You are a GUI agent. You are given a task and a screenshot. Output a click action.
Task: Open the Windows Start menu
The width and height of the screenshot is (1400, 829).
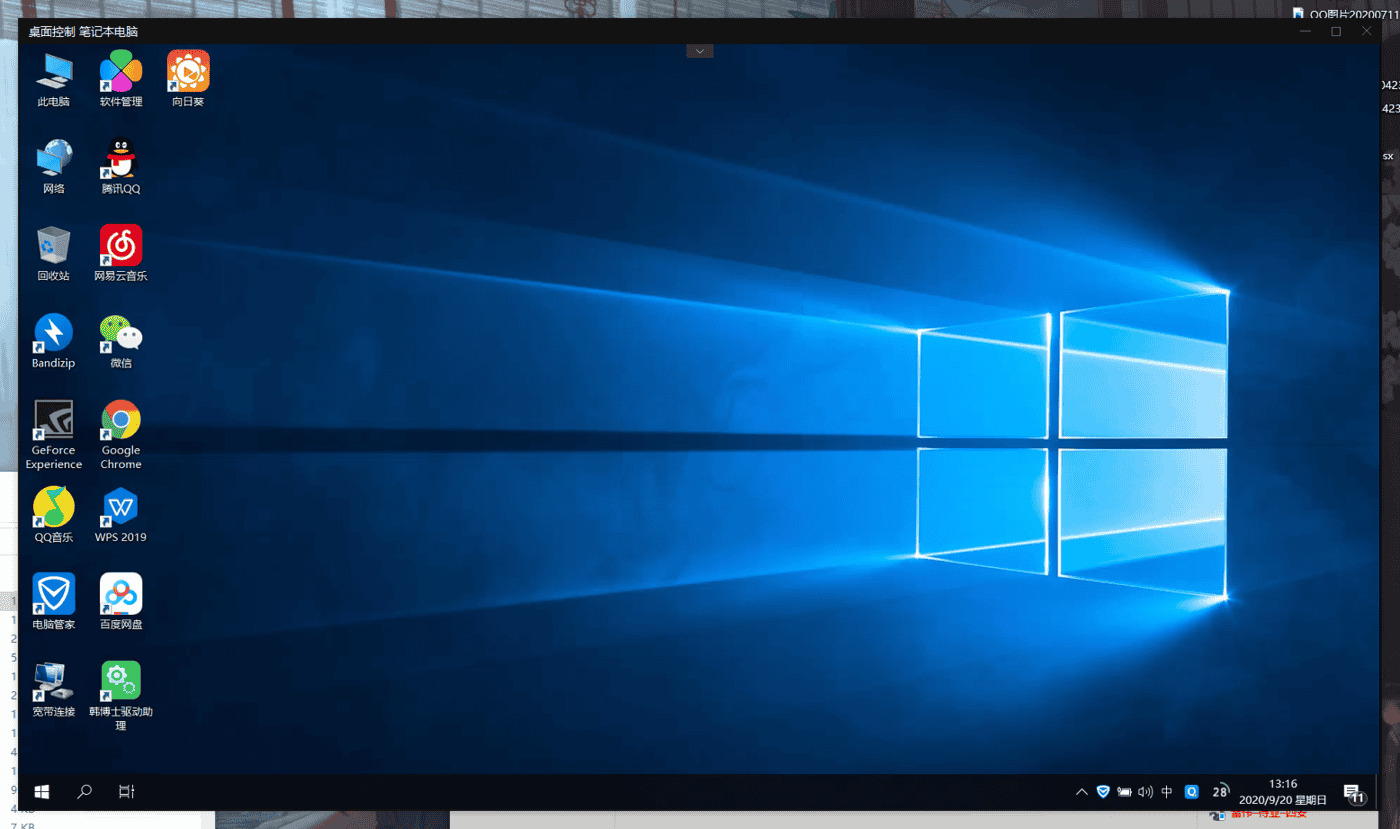pyautogui.click(x=42, y=792)
